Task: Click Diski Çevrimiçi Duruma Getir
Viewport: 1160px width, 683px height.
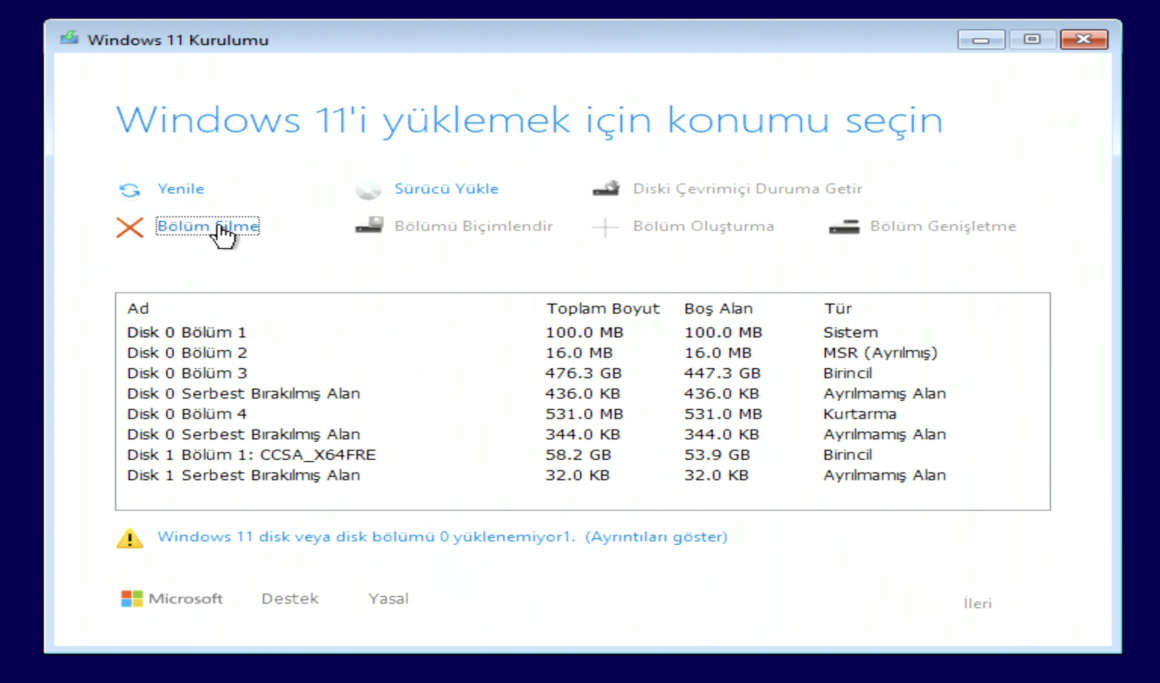Action: click(747, 189)
